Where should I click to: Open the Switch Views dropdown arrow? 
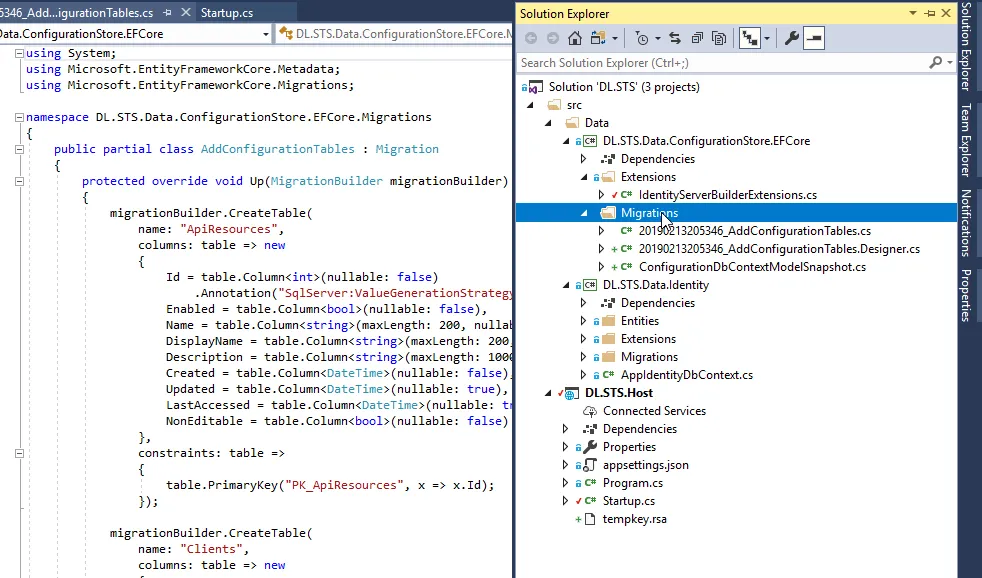615,38
